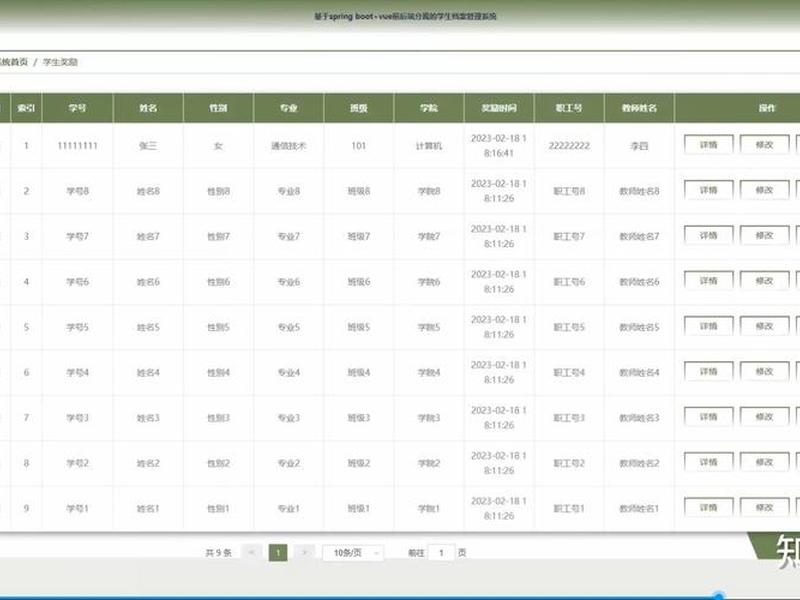Open 详情 for the 学号5 row
Viewport: 800px width, 600px height.
point(709,327)
